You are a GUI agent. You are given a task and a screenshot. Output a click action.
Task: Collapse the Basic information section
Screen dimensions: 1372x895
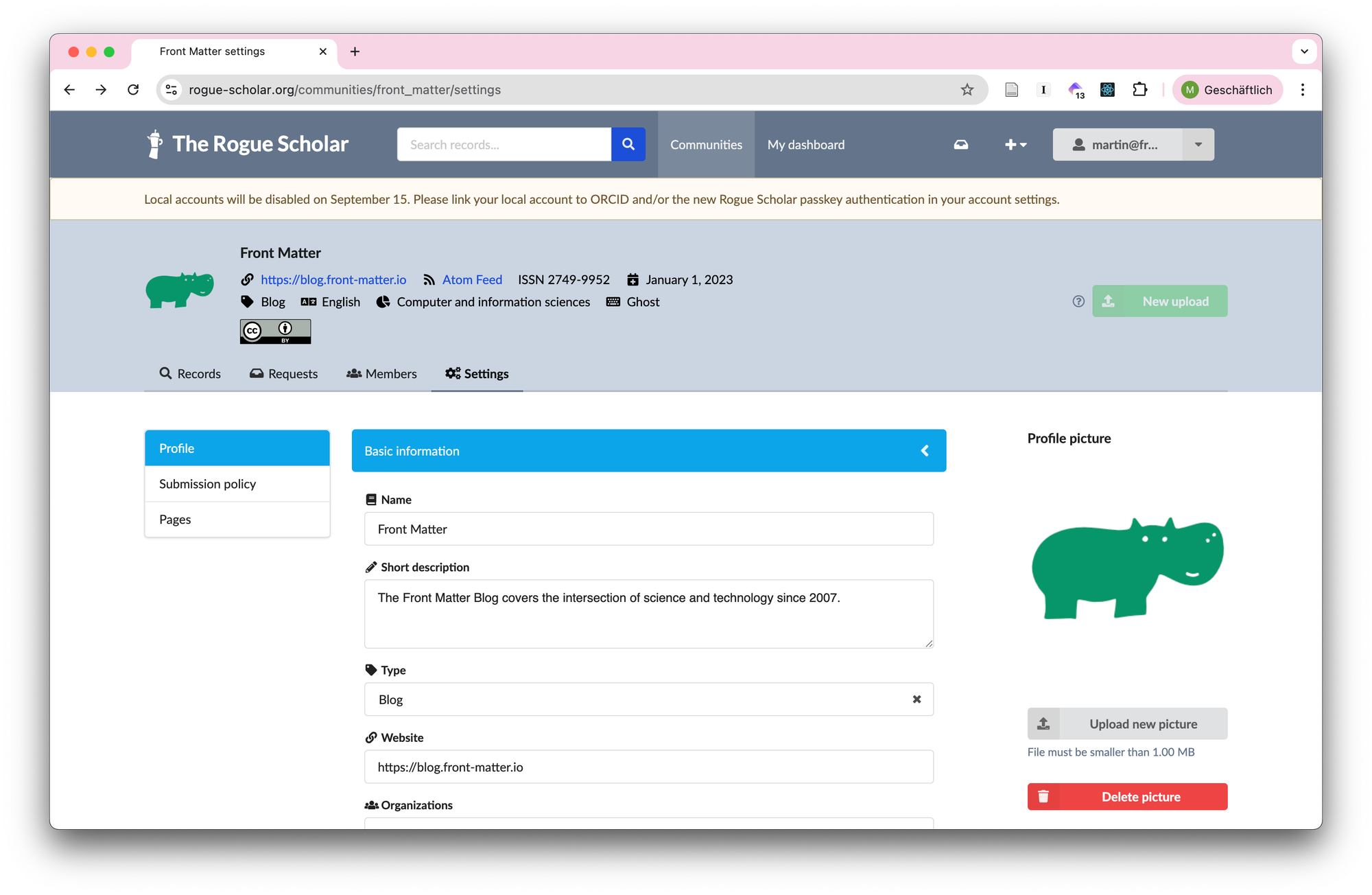point(924,451)
